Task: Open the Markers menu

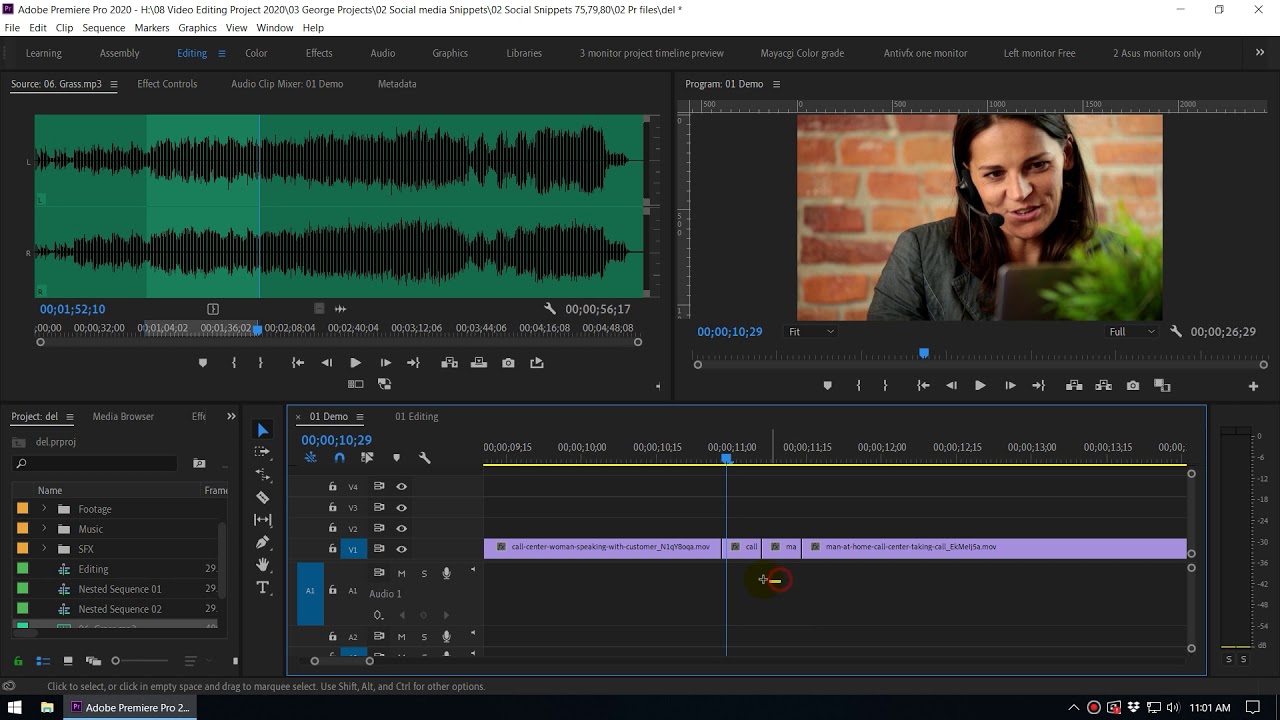Action: tap(152, 28)
